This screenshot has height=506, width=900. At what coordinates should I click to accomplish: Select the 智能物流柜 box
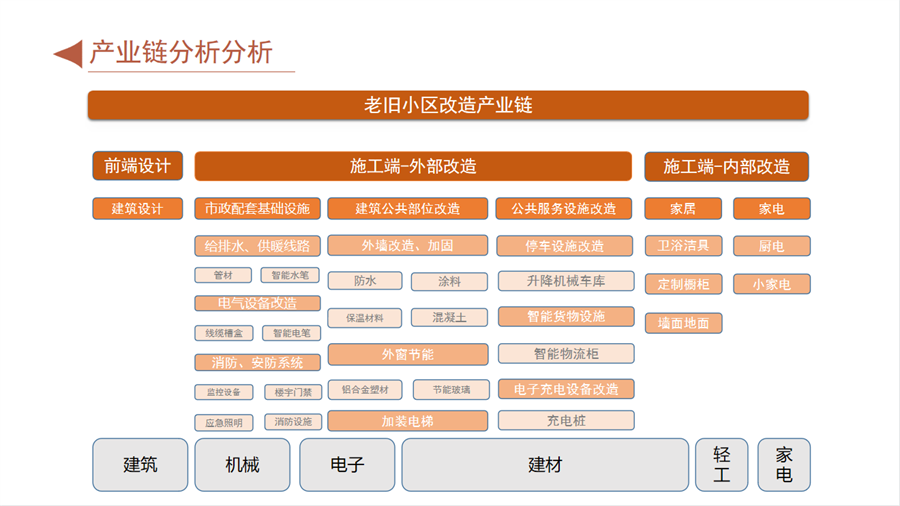point(566,353)
